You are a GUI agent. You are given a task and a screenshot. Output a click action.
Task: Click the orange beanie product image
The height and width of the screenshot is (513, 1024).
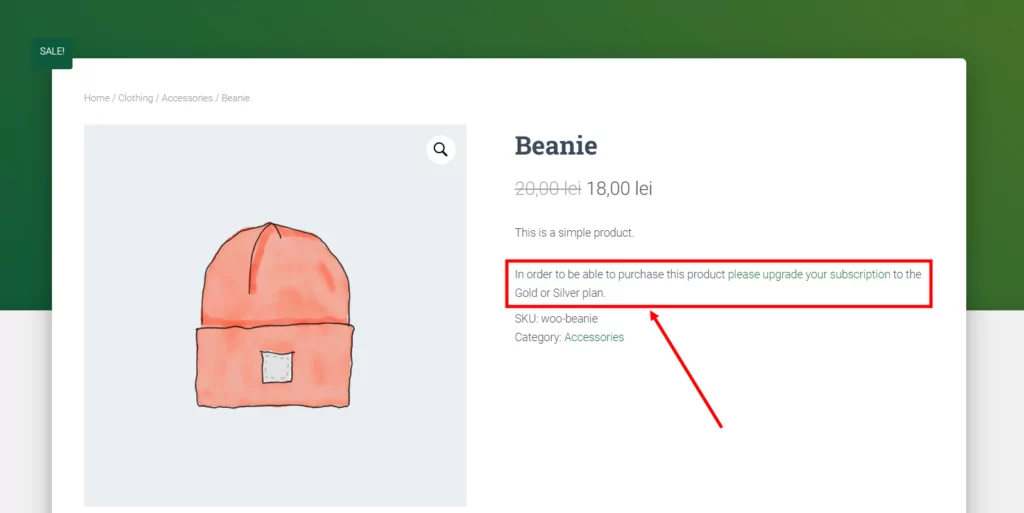tap(275, 315)
